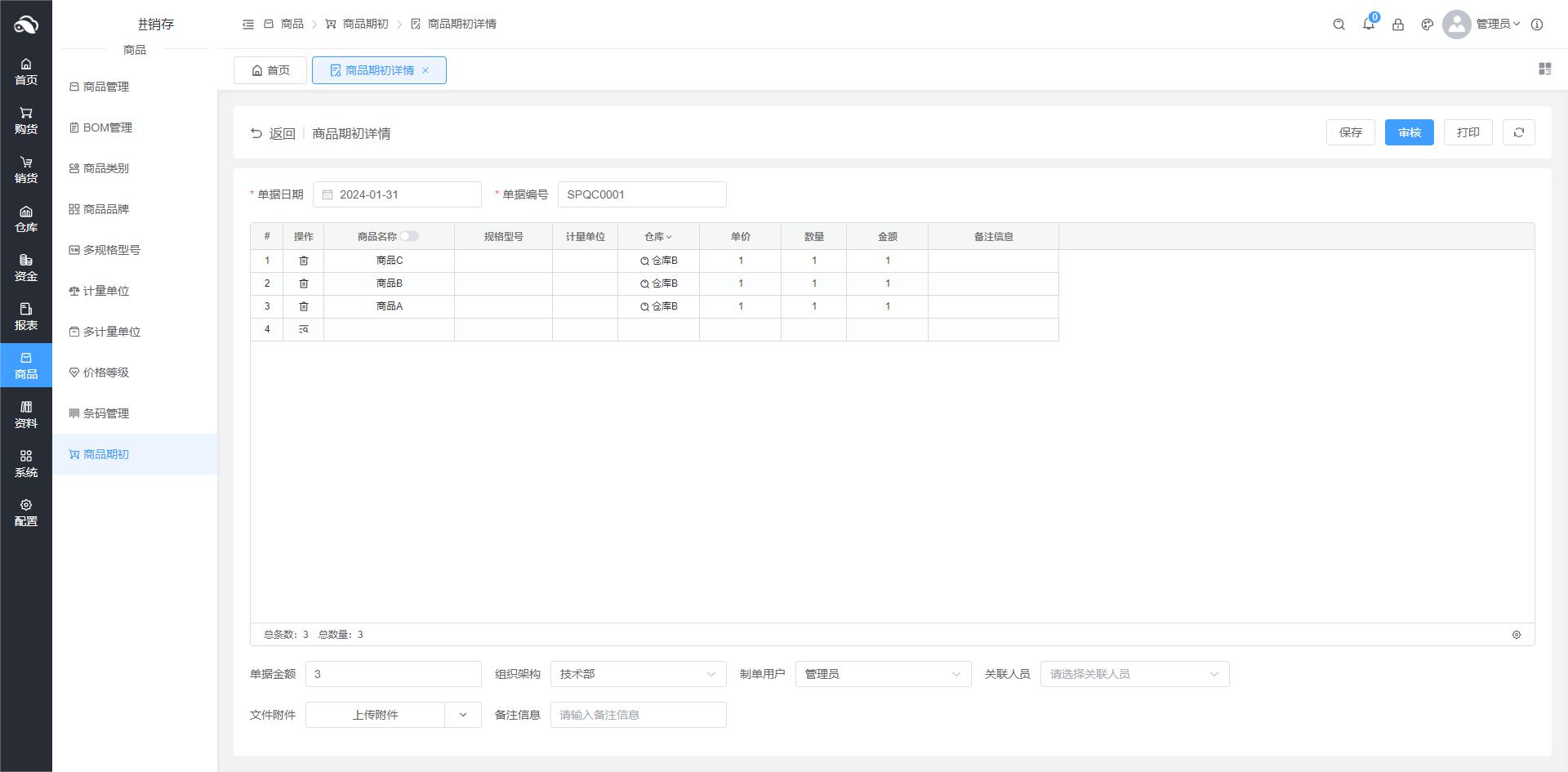
Task: Switch to the 首页 tab
Action: tap(270, 70)
